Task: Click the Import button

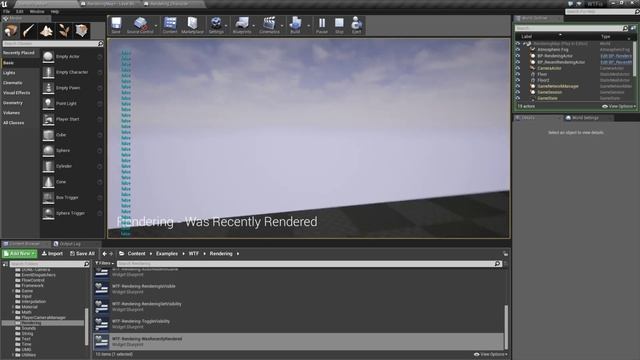Action: [x=52, y=253]
